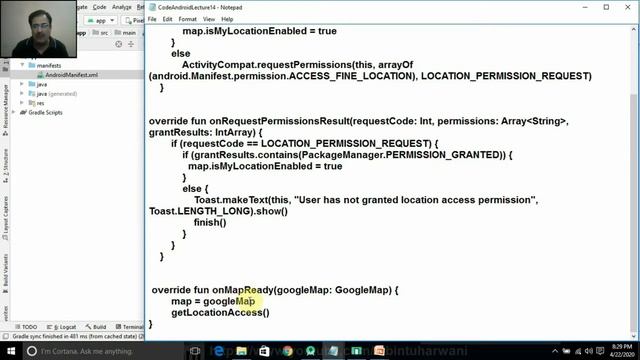Image resolution: width=640 pixels, height=360 pixels.
Task: Open File Explorer from taskbar
Action: (241, 351)
